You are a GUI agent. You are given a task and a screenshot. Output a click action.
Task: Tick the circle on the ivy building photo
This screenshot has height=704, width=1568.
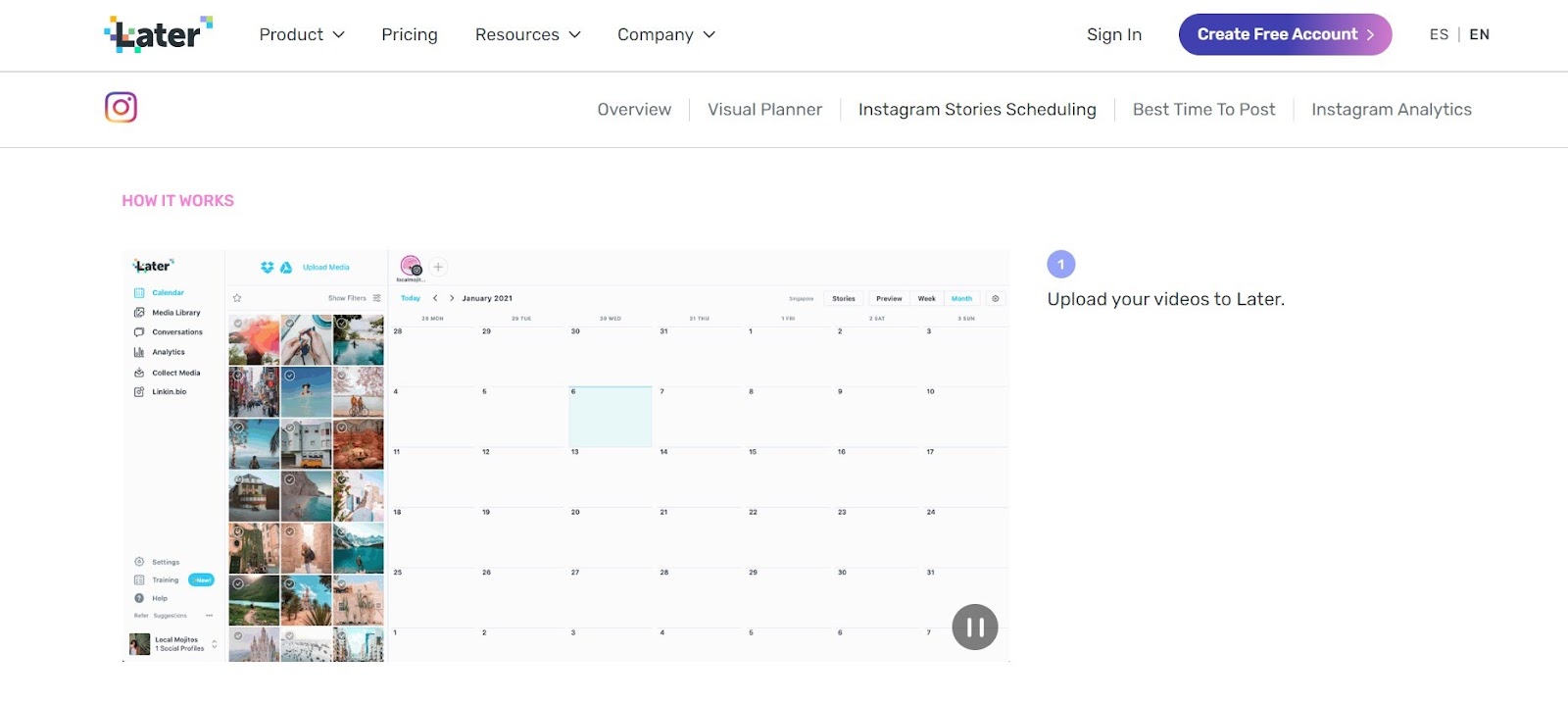(238, 531)
